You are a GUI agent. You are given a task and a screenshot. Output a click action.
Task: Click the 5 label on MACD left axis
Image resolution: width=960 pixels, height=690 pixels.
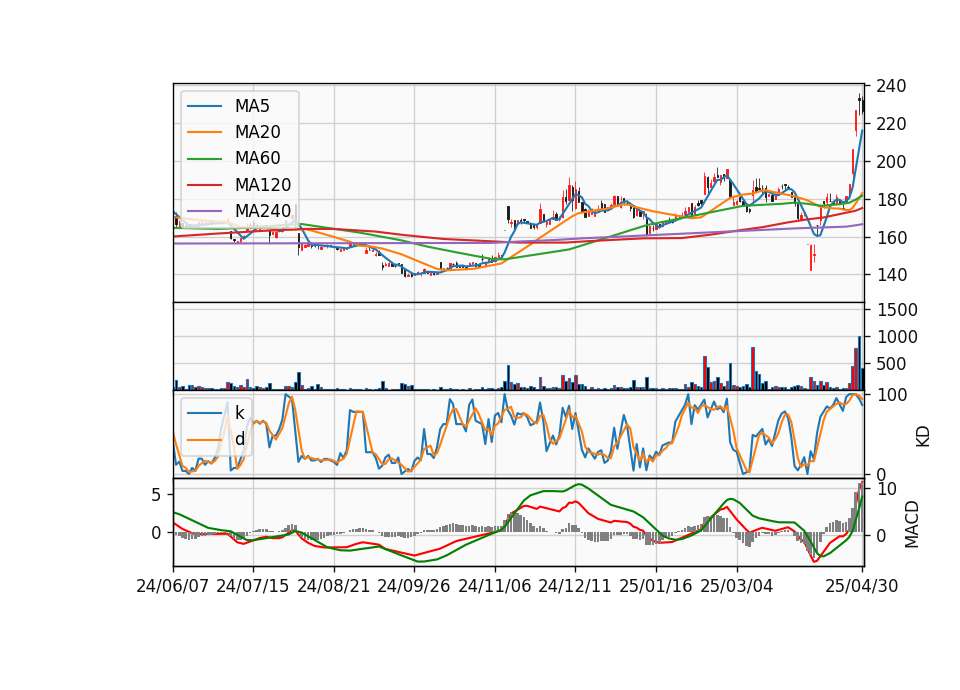156,495
